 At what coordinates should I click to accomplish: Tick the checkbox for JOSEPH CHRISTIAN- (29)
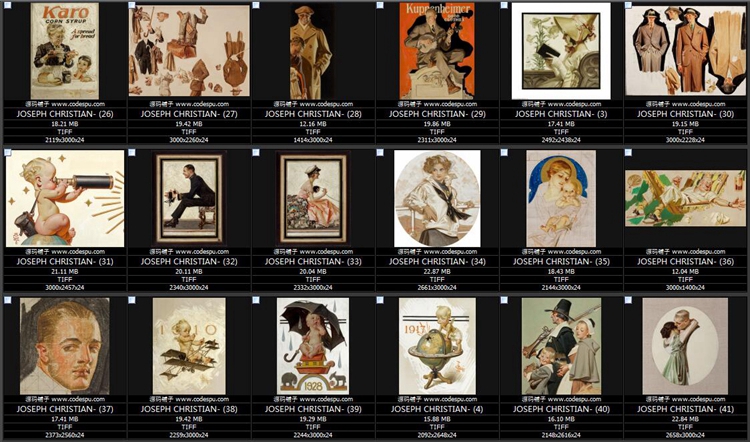pos(380,5)
